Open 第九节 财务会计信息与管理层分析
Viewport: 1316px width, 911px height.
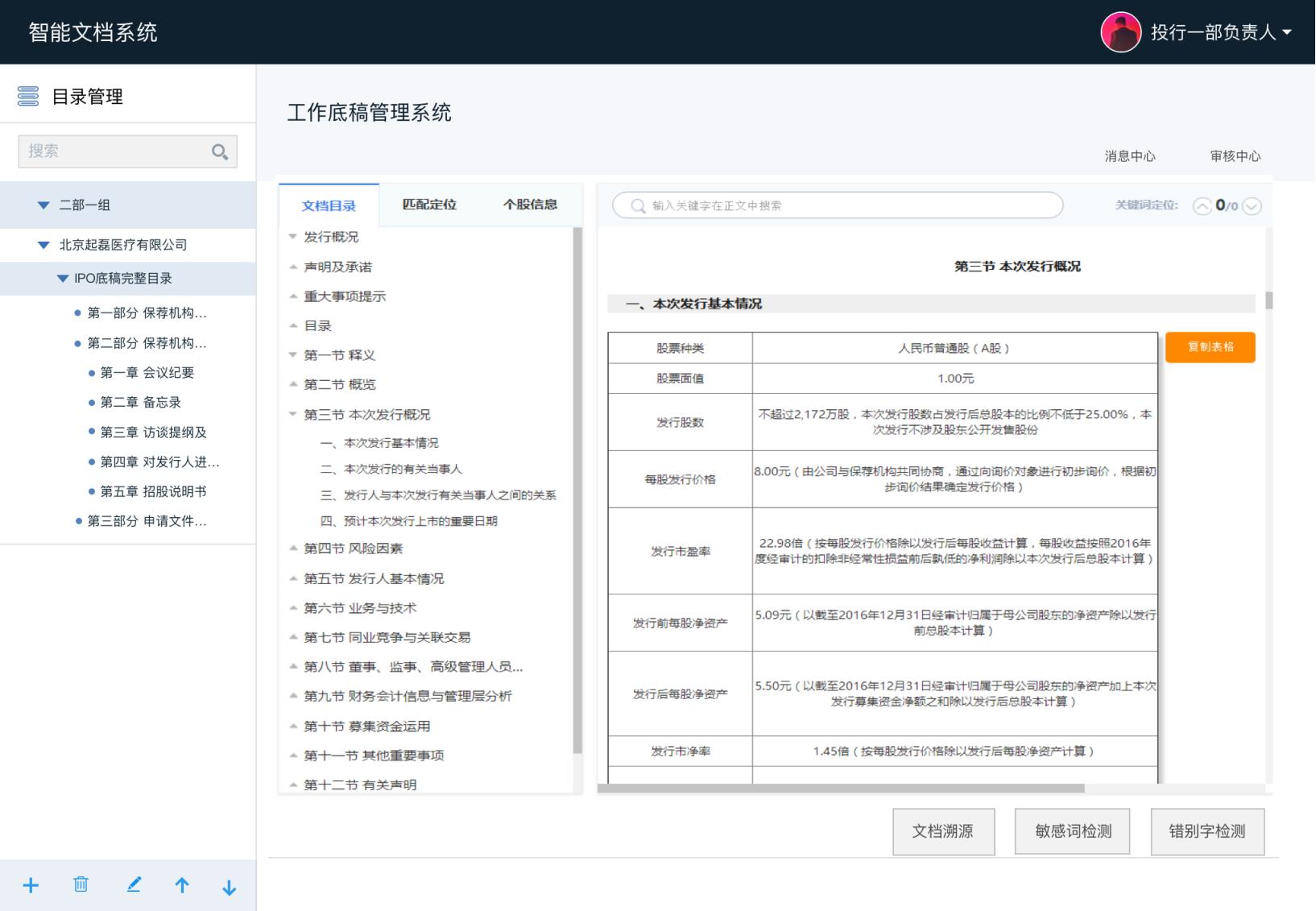pos(408,697)
